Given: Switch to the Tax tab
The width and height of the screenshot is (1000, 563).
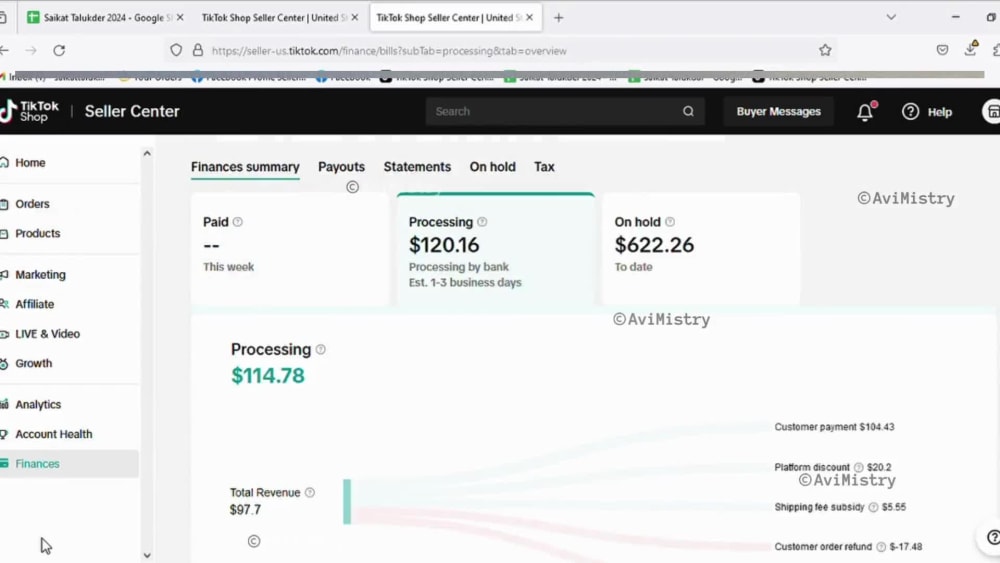Looking at the screenshot, I should click(x=544, y=167).
